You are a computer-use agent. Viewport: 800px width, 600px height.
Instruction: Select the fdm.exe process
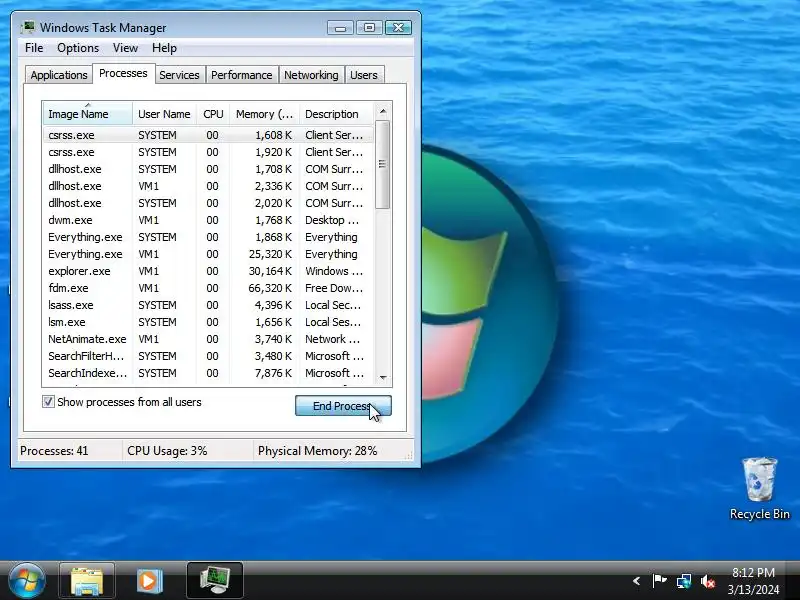tap(208, 288)
